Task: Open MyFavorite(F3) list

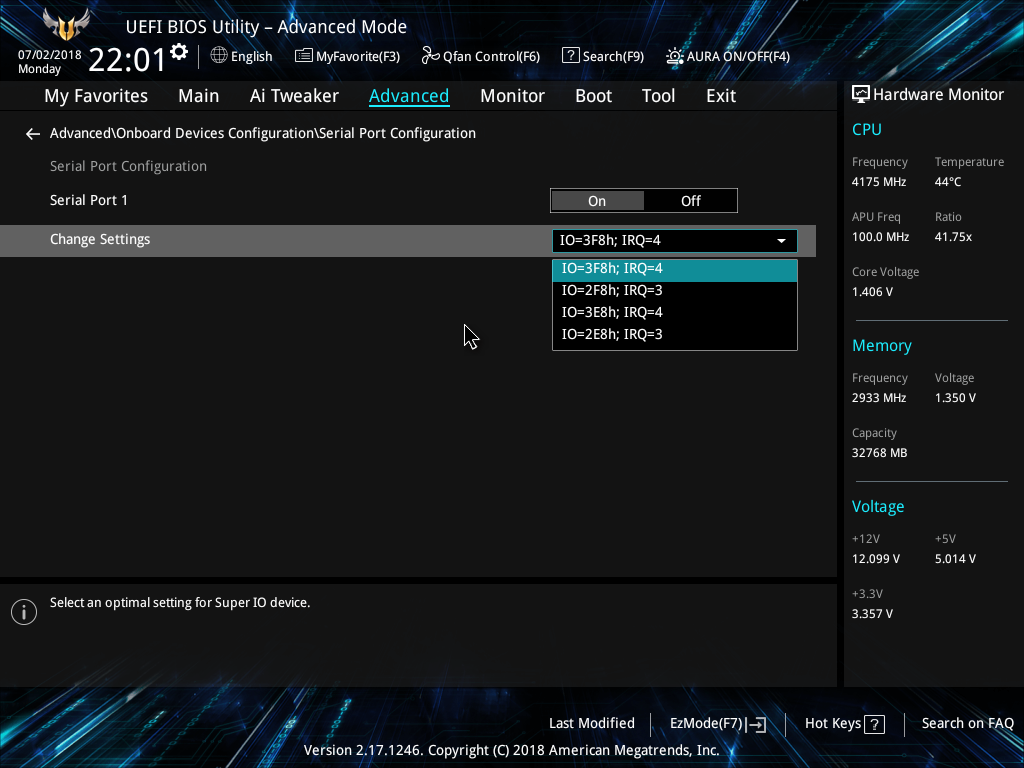Action: [347, 56]
